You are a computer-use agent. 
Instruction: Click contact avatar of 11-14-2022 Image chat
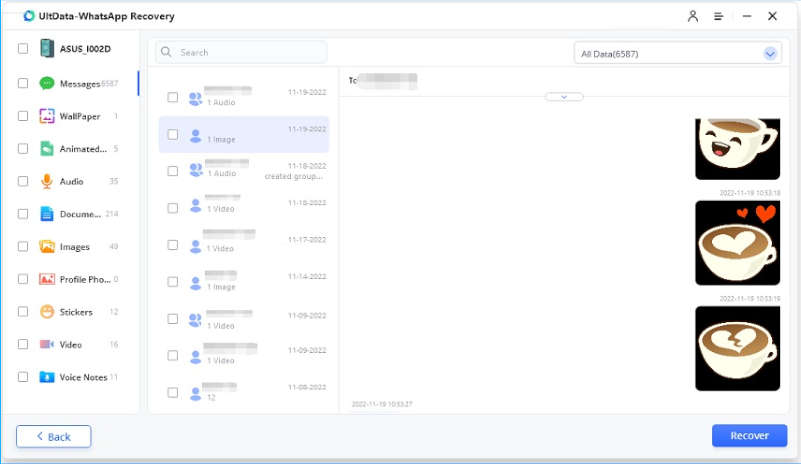[x=195, y=283]
